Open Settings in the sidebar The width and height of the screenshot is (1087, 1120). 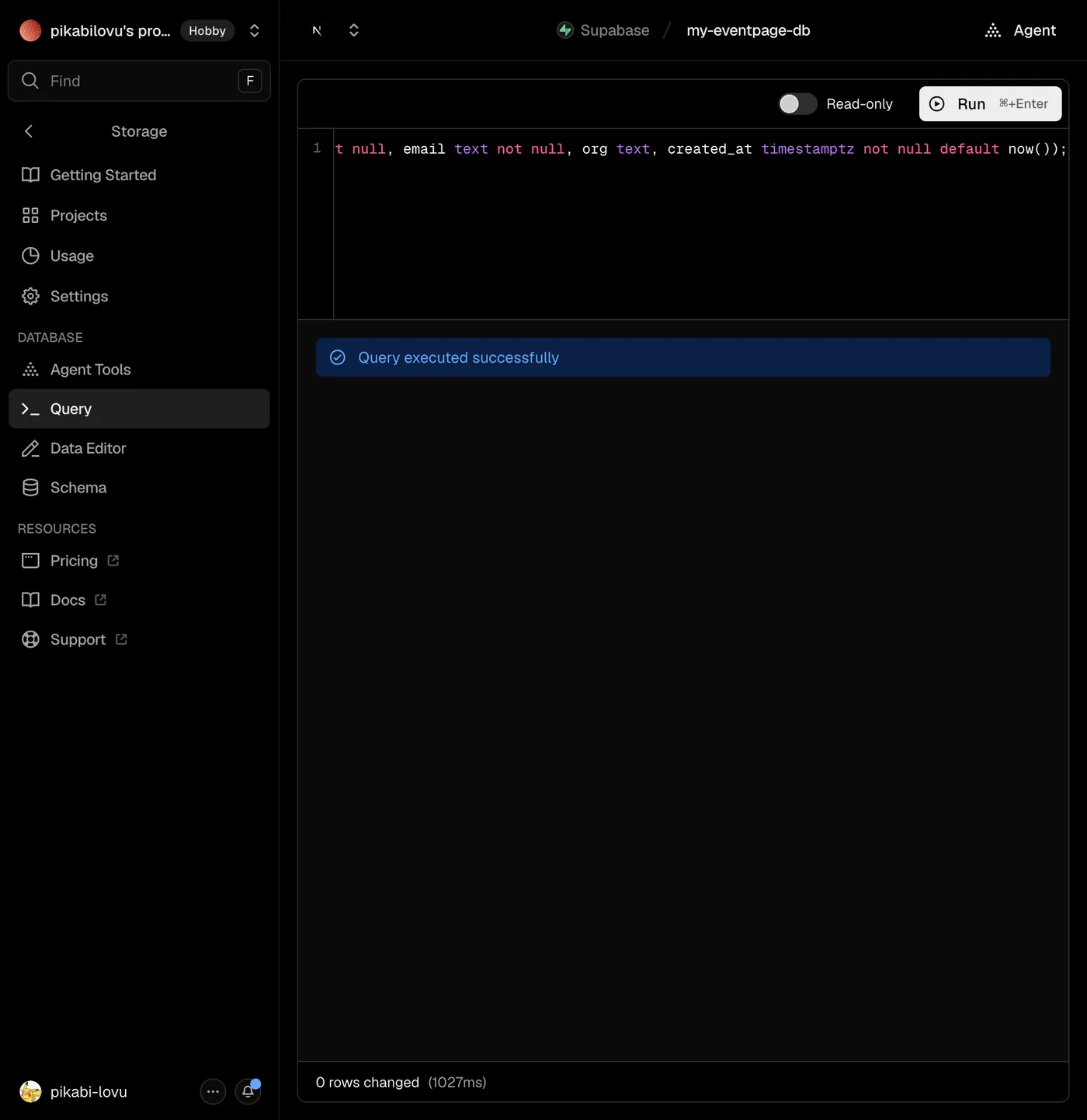139,296
